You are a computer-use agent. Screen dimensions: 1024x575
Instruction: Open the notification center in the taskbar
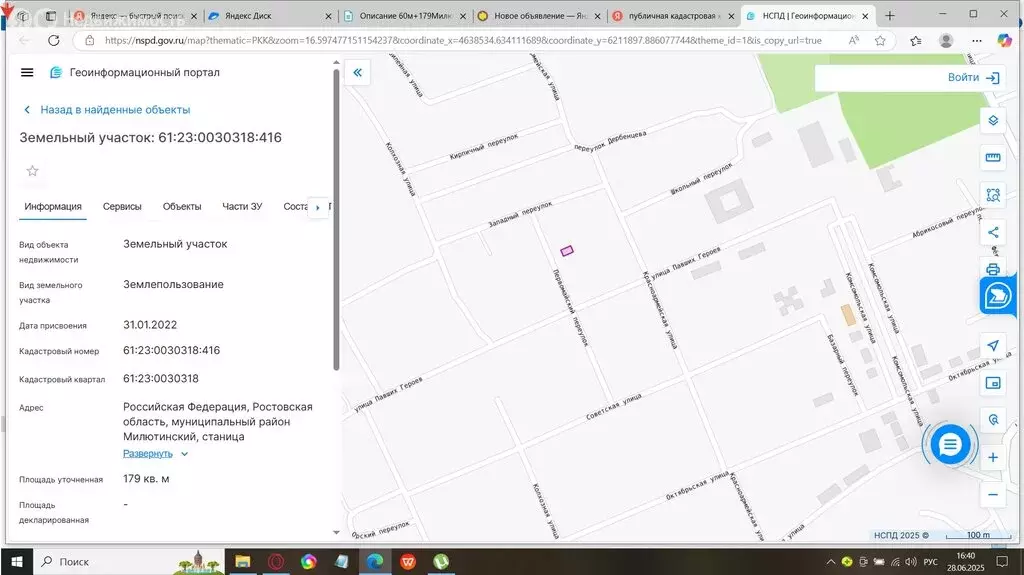(1002, 562)
